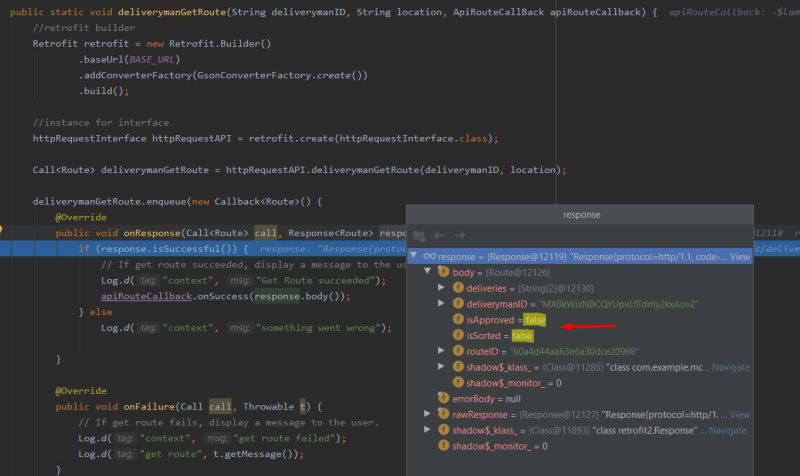Click the field icon beside deliveries
This screenshot has height=476, width=800.
tap(458, 288)
